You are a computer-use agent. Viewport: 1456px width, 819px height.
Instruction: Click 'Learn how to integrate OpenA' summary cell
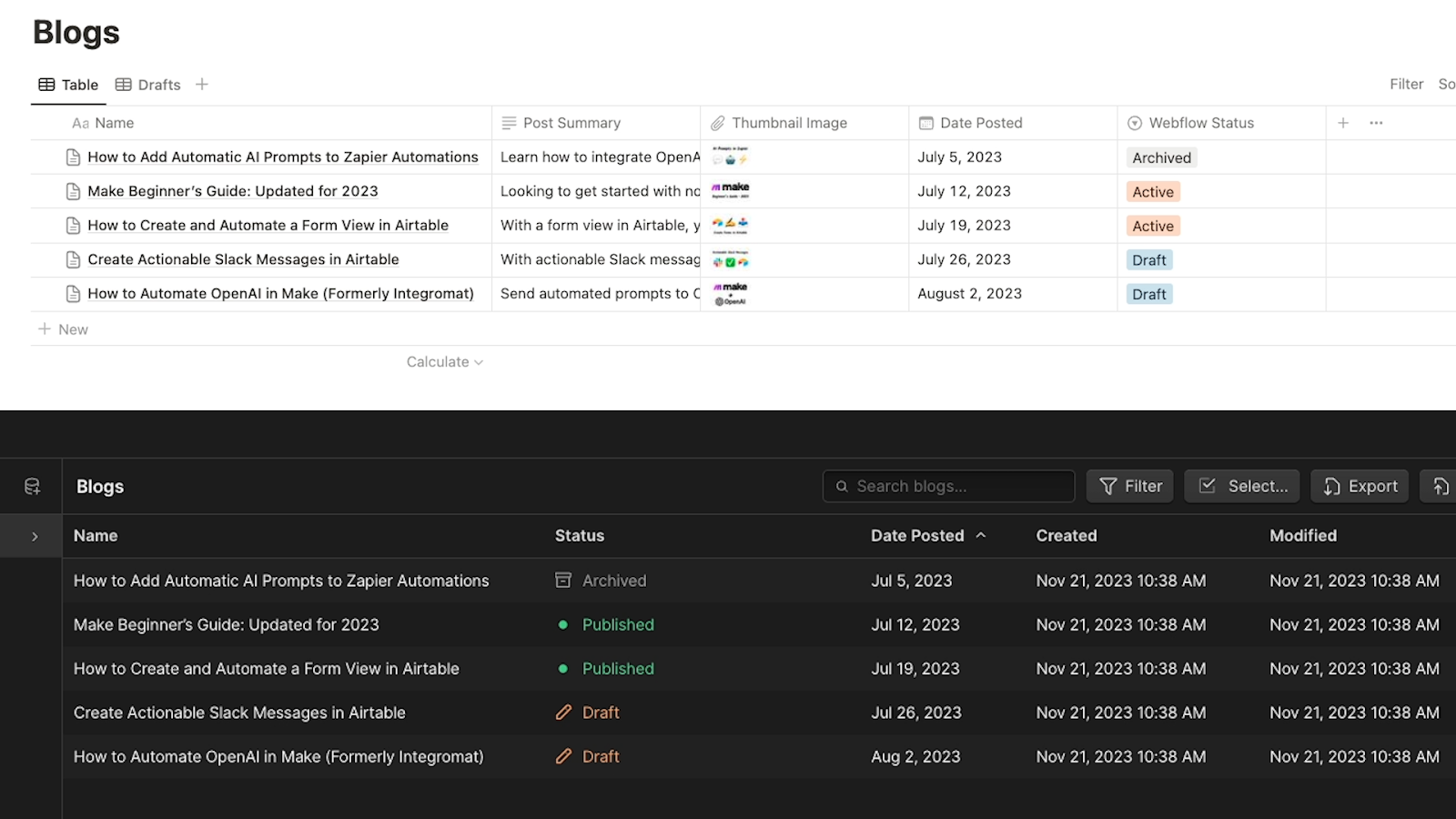[596, 157]
